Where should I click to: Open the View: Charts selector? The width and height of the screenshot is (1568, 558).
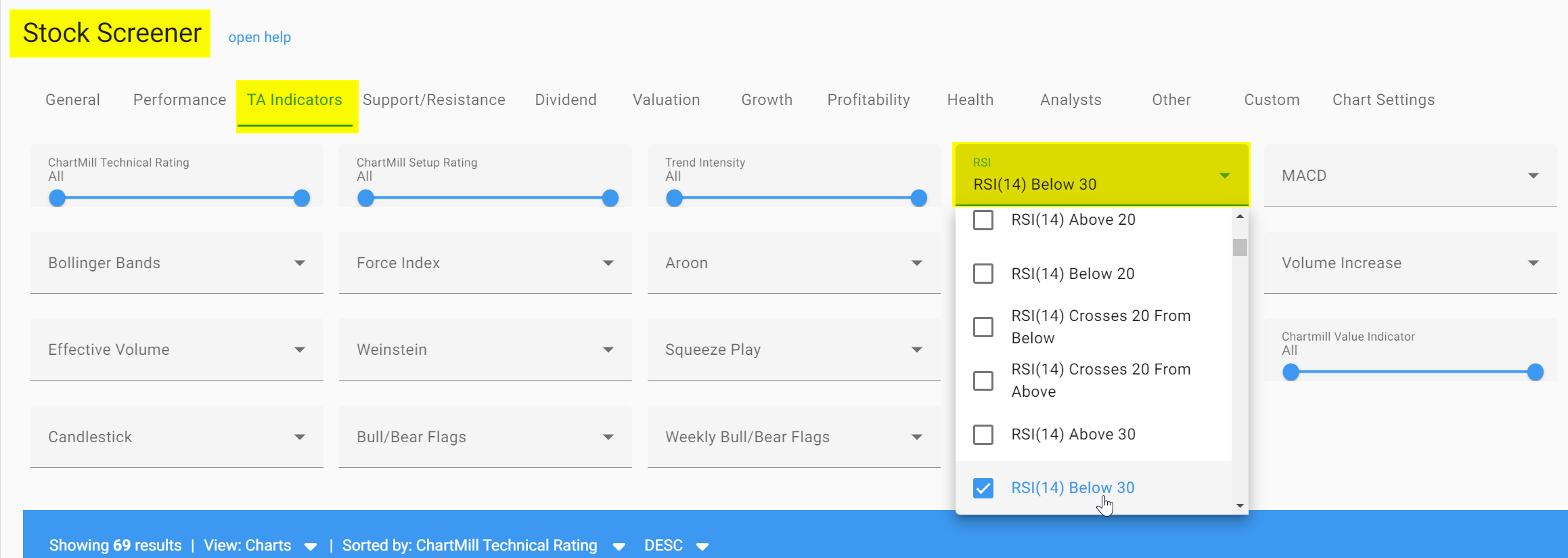tap(260, 545)
